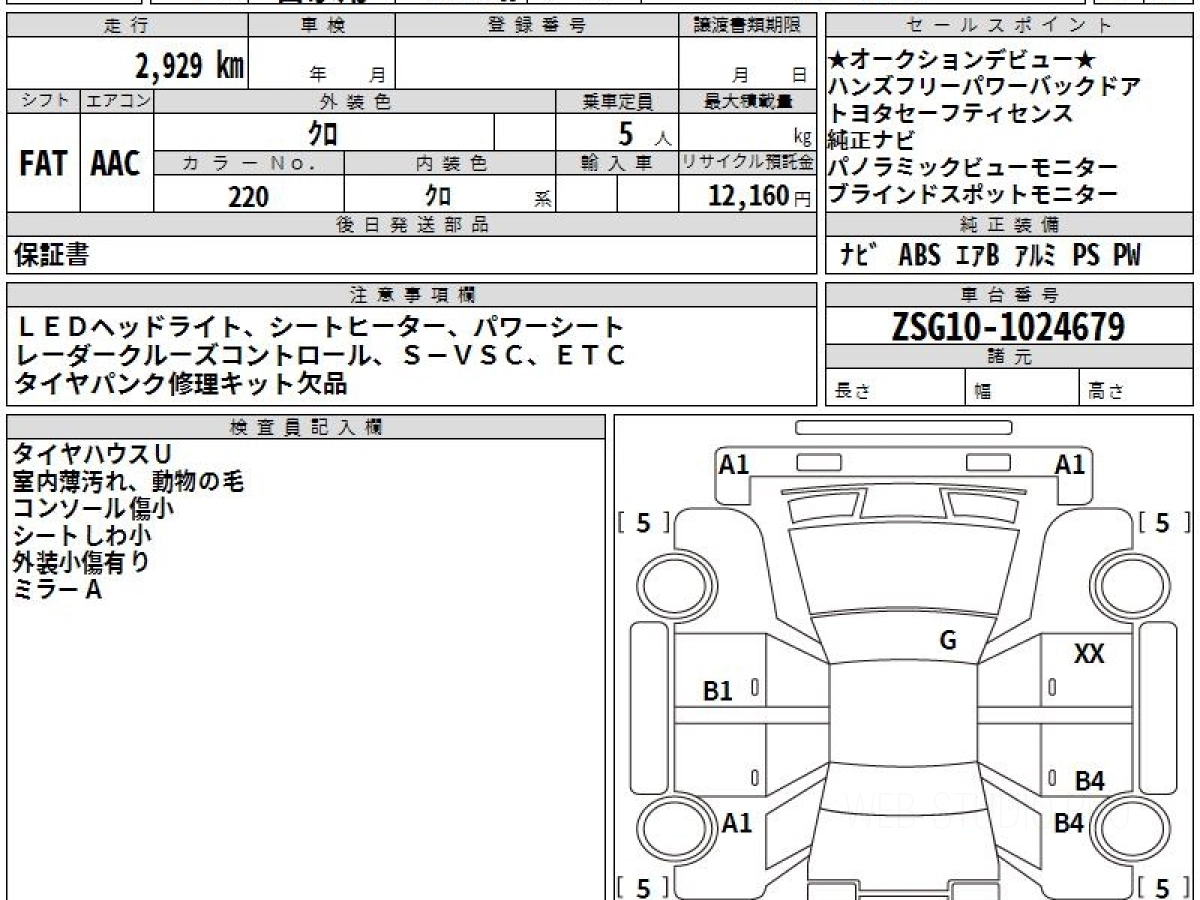Click the ミラーA note
This screenshot has width=1200, height=900.
point(58,590)
